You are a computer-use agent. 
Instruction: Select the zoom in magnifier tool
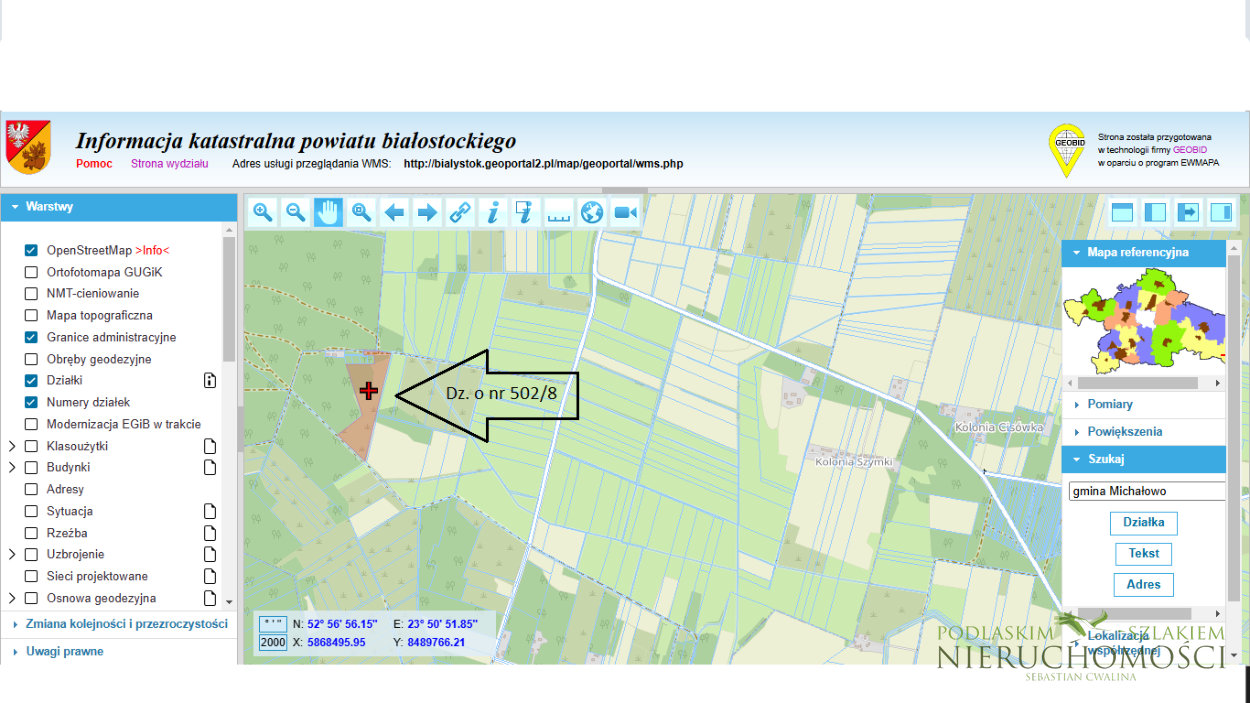[263, 212]
